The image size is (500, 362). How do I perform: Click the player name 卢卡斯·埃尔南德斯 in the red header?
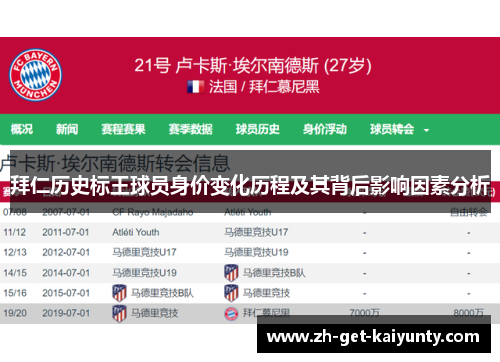[247, 65]
